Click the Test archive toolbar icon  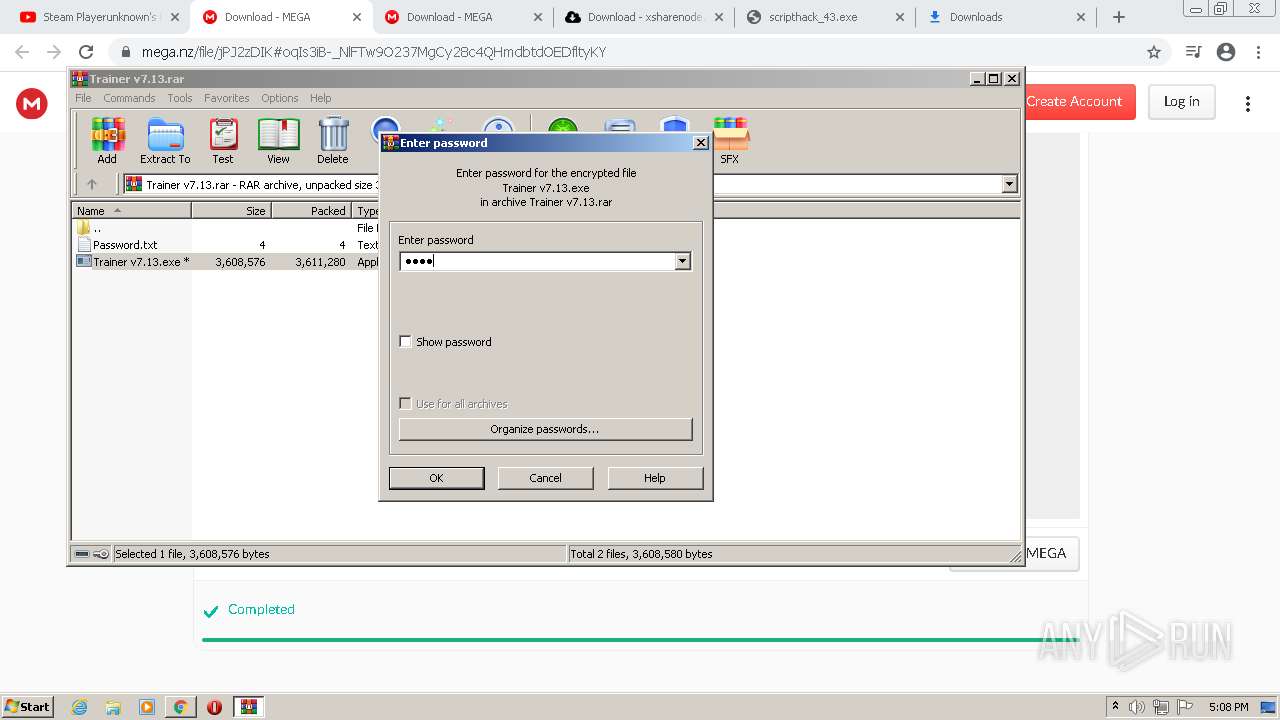[223, 140]
